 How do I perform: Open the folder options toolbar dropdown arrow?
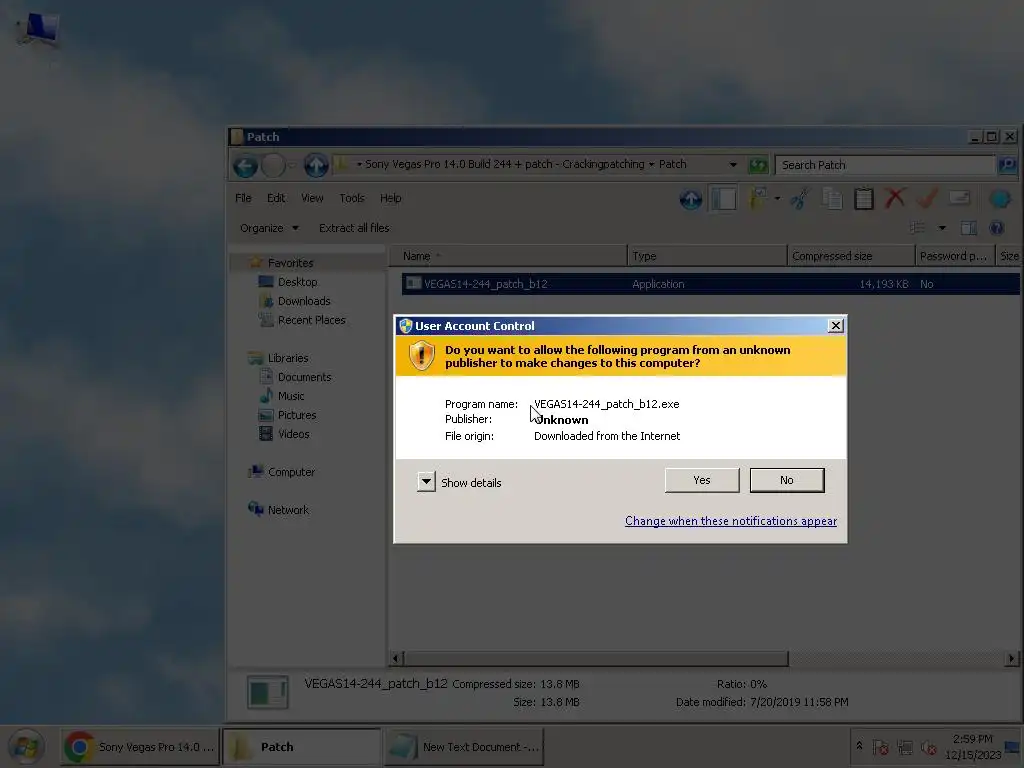click(777, 199)
